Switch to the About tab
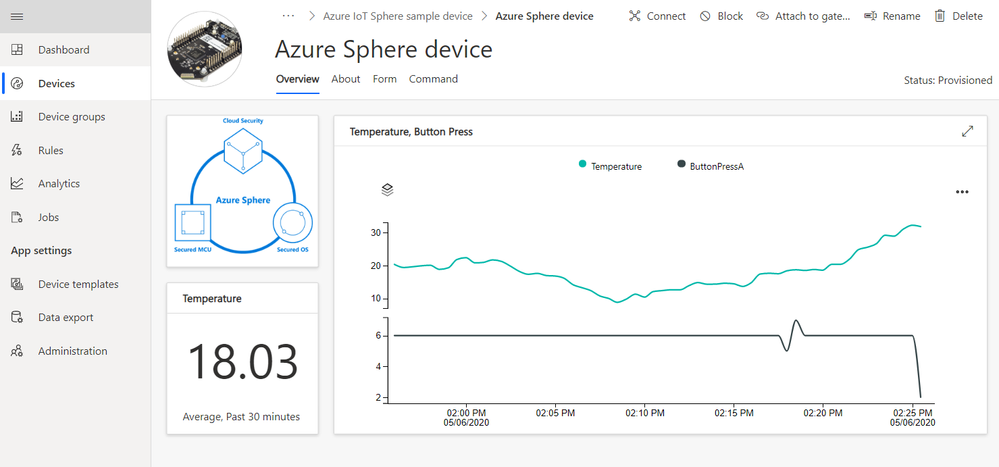Screen dimensions: 999x467 pos(346,79)
